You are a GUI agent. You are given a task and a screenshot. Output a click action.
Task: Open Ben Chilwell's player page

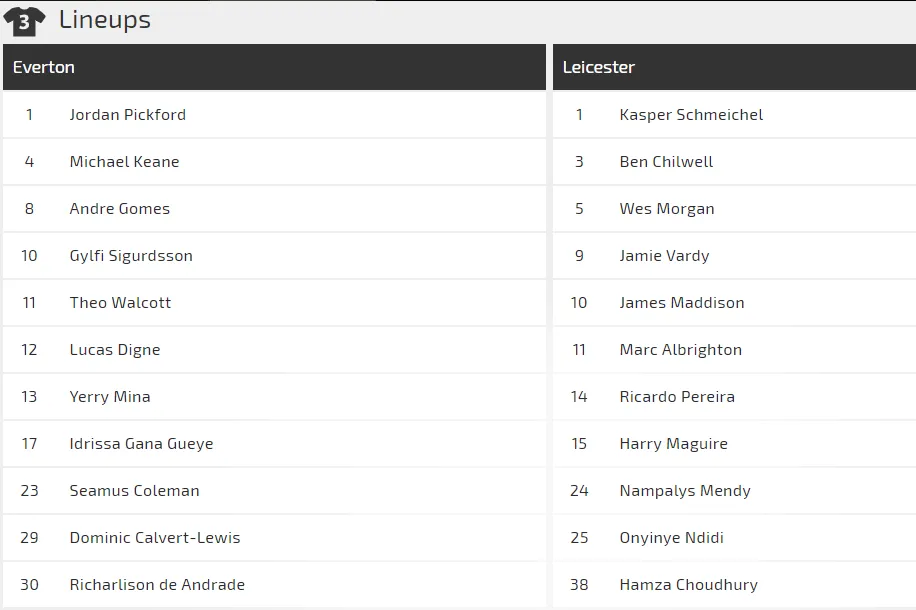click(666, 162)
